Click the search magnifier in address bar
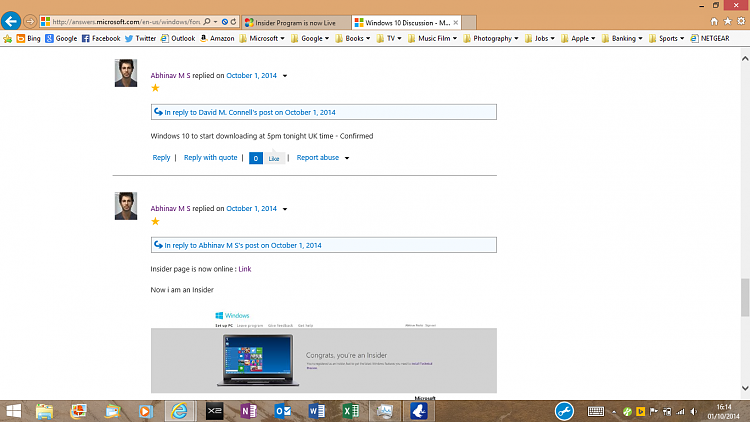 207,22
